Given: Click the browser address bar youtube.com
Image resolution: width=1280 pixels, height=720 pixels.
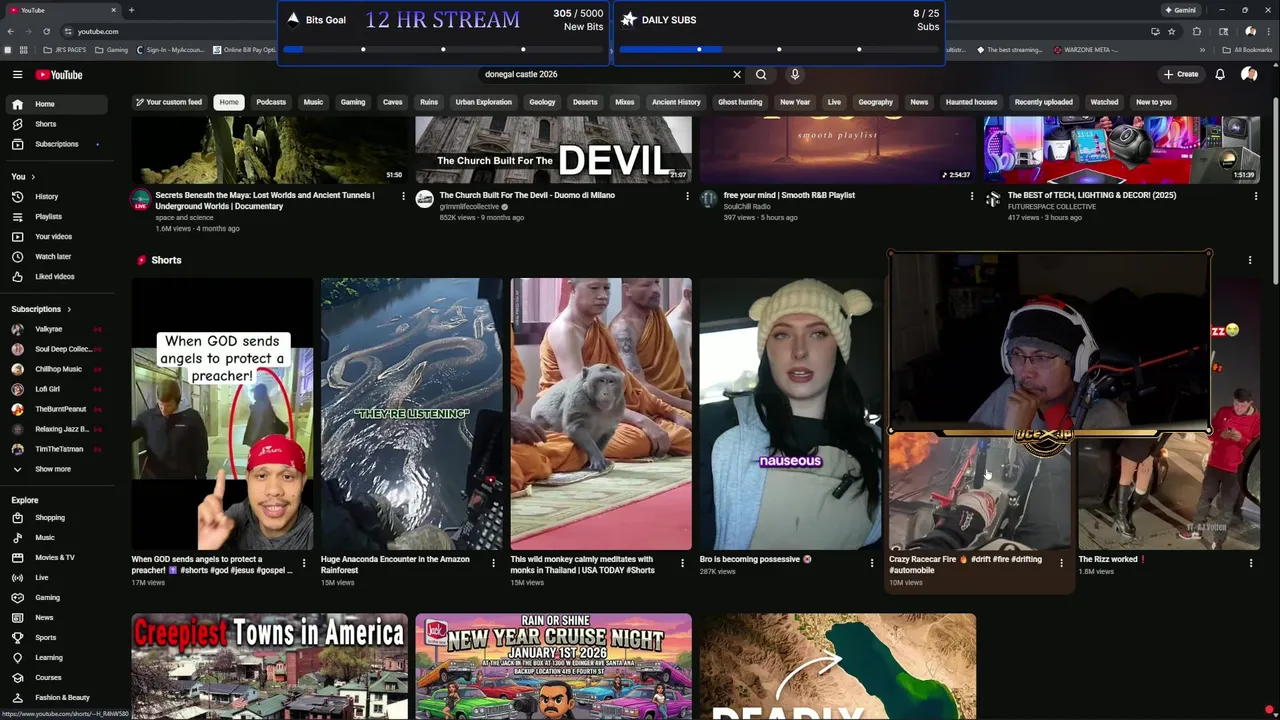Looking at the screenshot, I should click(x=98, y=31).
